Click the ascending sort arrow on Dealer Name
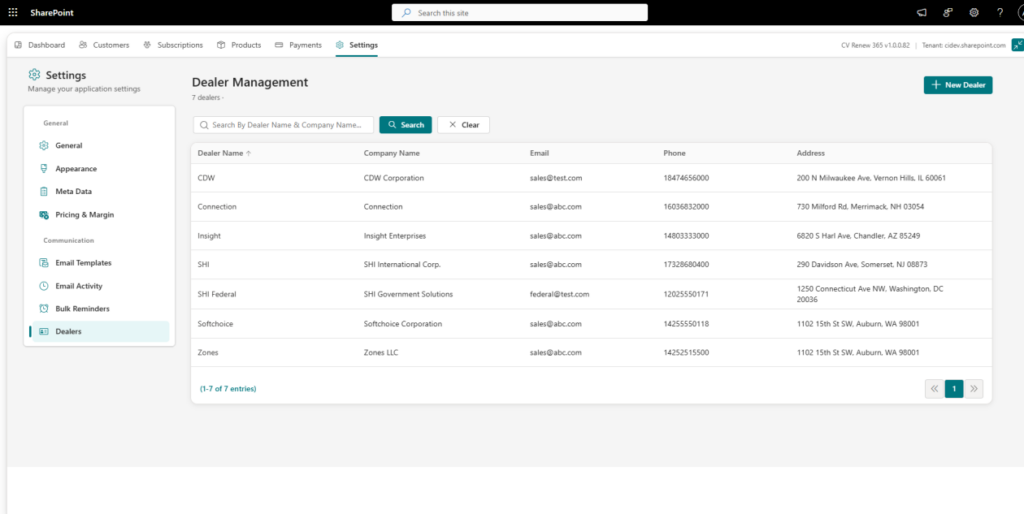 click(x=248, y=153)
